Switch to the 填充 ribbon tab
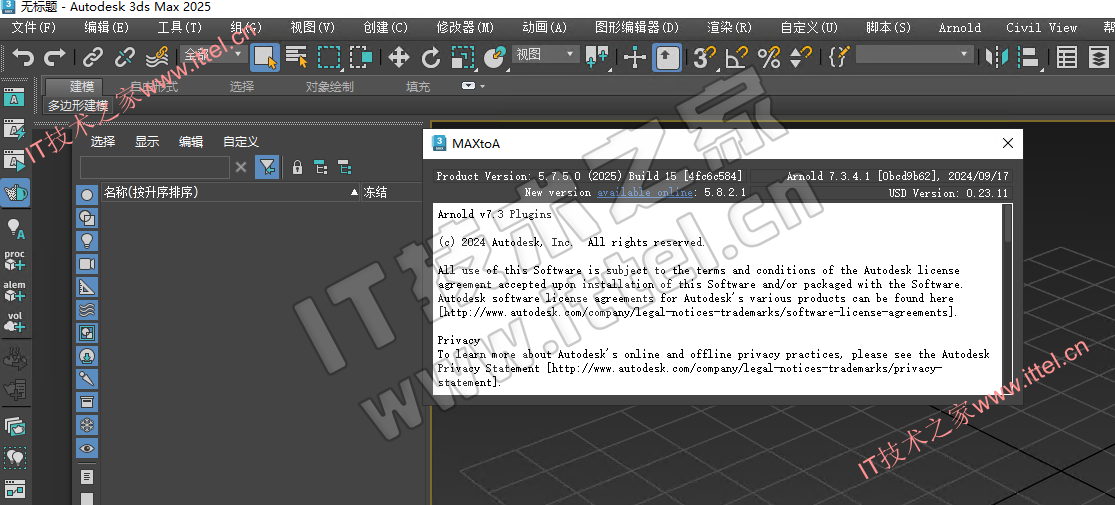 [x=418, y=87]
